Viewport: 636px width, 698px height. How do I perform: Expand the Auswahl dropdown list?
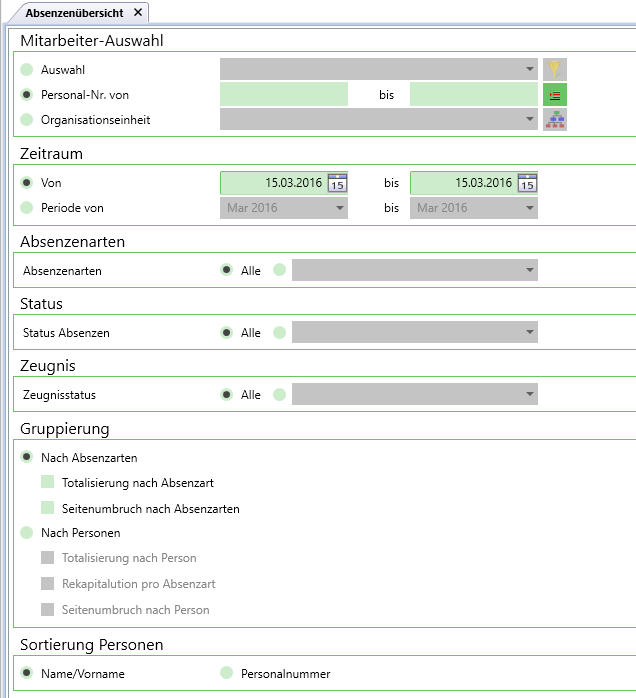click(x=379, y=69)
